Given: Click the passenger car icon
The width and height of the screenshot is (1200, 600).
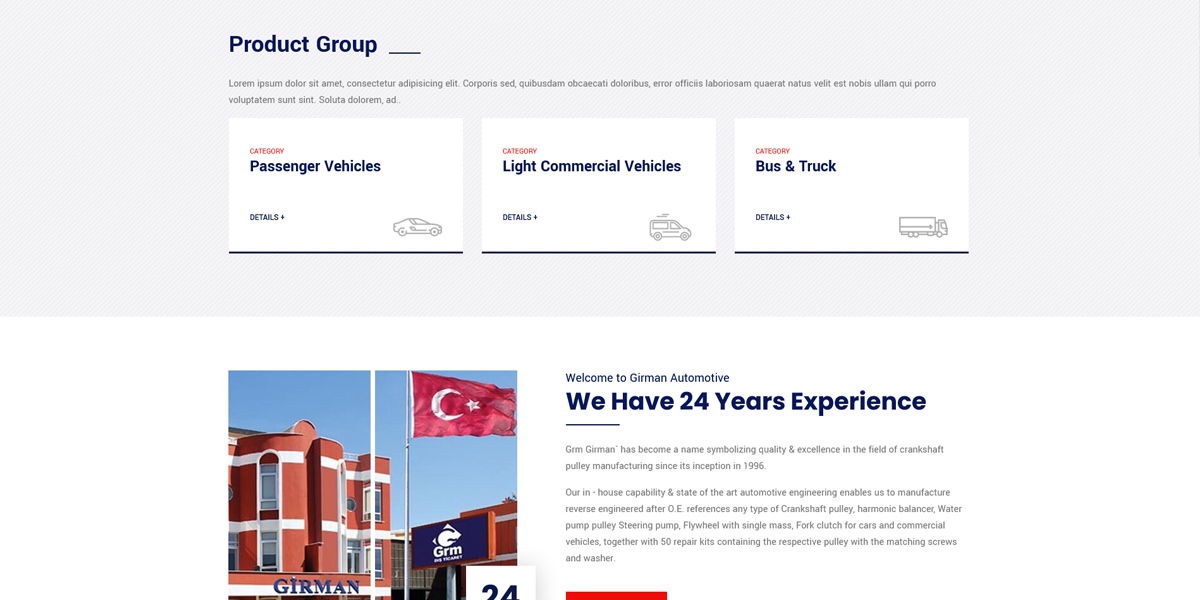Looking at the screenshot, I should [417, 227].
